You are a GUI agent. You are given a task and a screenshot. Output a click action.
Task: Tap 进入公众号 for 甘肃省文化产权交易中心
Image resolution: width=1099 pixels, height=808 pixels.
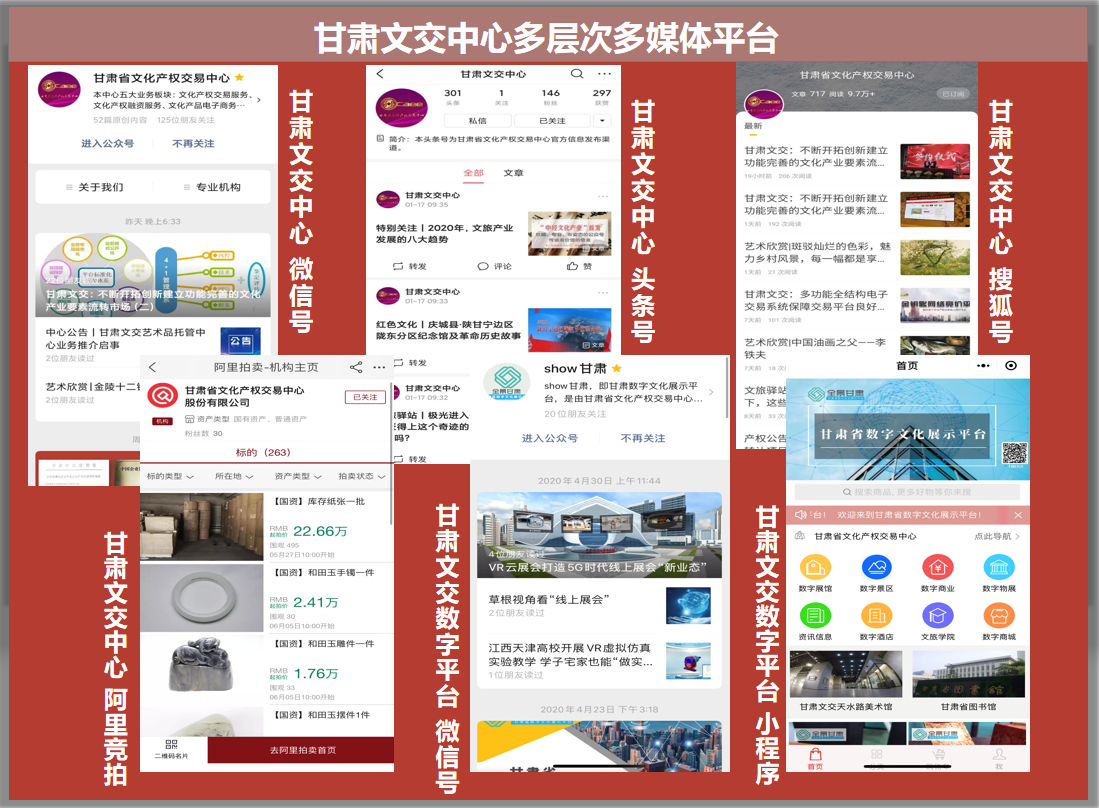(107, 144)
